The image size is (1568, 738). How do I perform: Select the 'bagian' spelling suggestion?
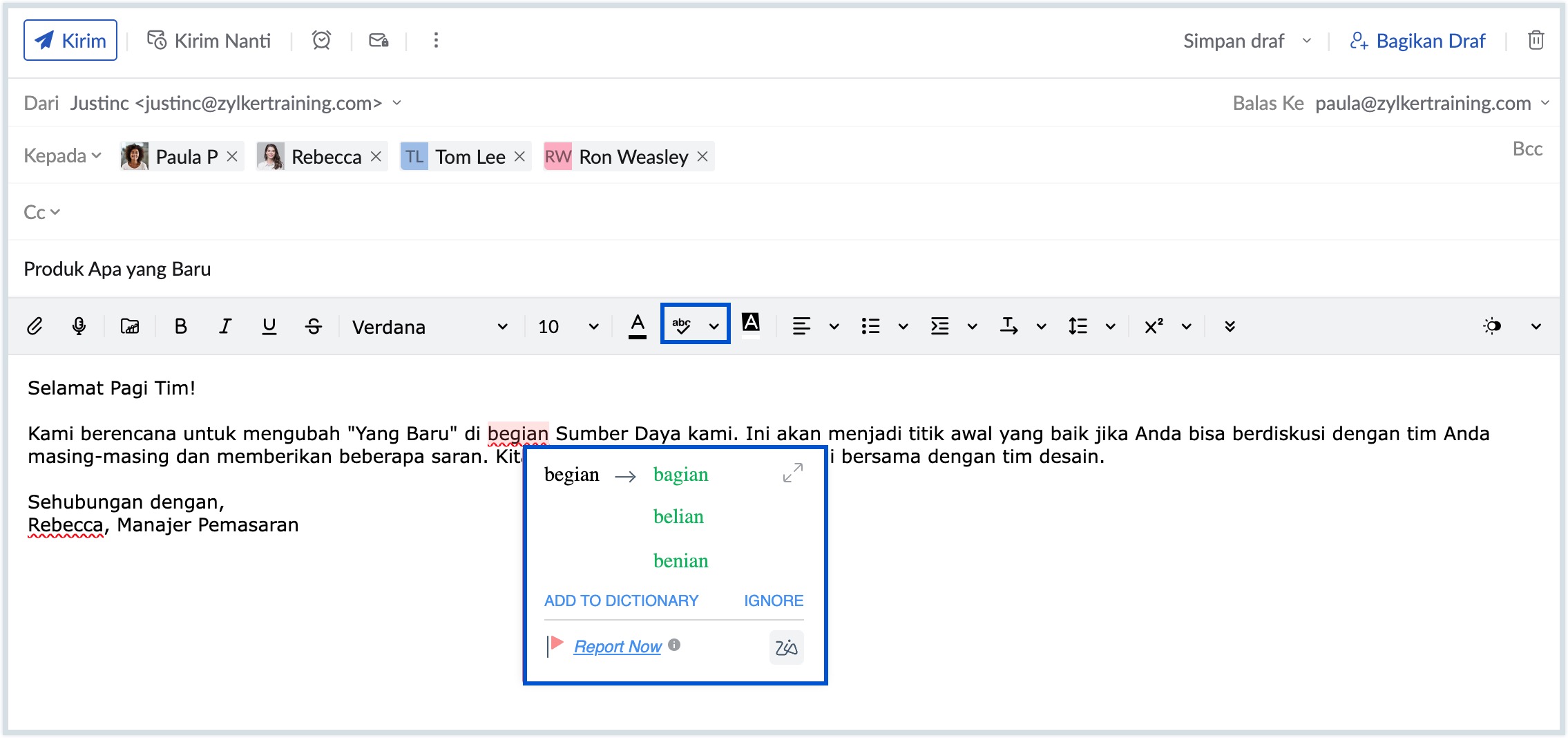click(680, 475)
